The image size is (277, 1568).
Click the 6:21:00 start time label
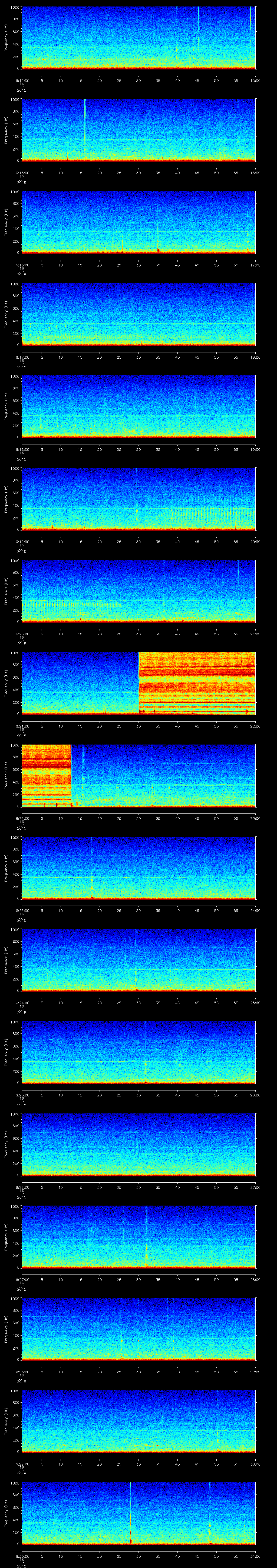coord(22,726)
